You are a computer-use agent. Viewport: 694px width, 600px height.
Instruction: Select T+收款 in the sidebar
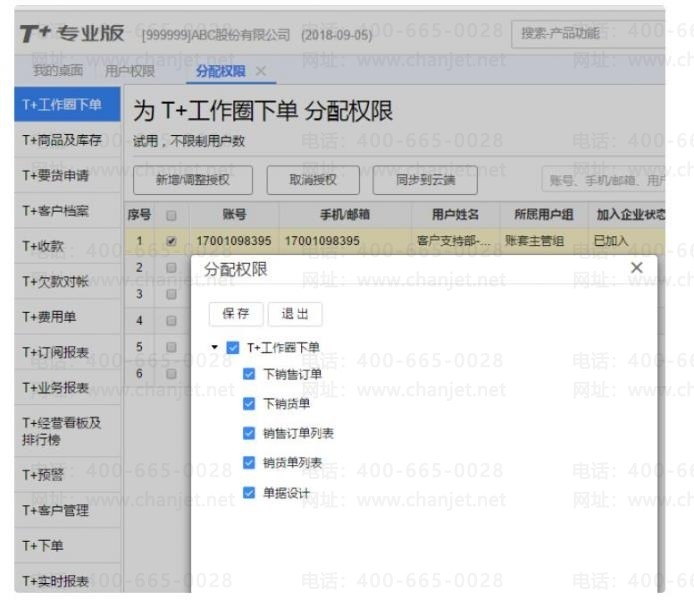67,246
